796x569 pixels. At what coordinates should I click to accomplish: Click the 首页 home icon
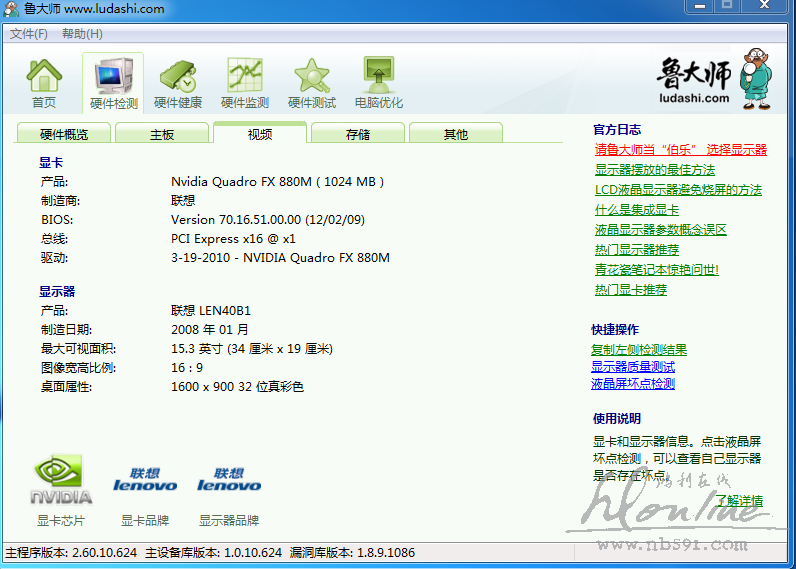coord(44,76)
